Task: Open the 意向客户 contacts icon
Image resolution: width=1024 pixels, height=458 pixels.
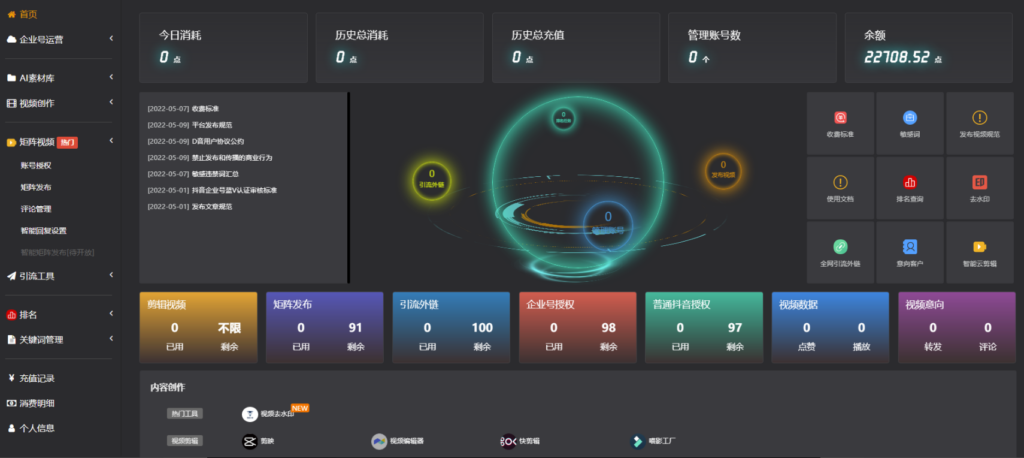Action: point(910,247)
